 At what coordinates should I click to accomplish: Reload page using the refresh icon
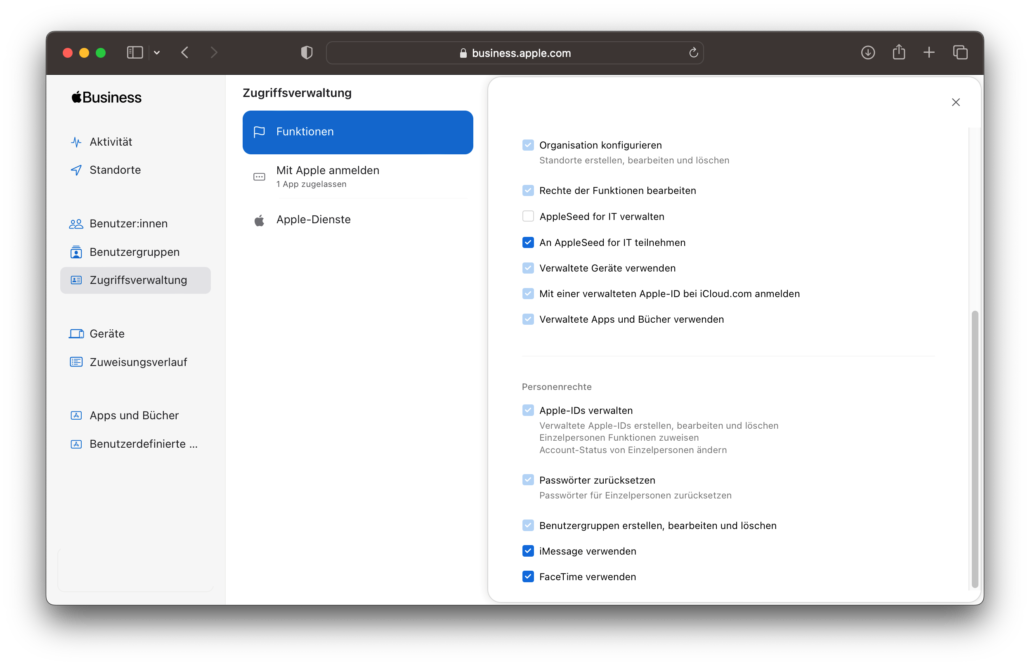coord(693,53)
